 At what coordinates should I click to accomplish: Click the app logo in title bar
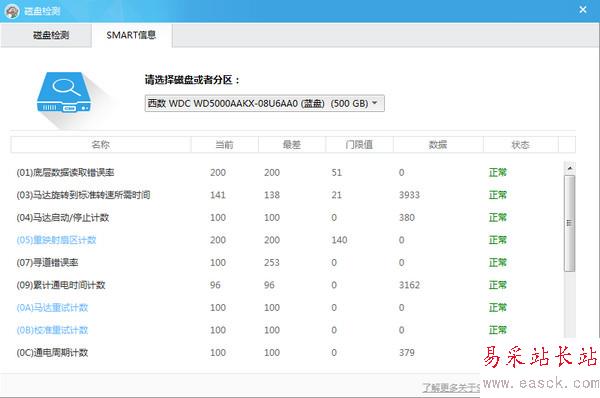coord(12,11)
